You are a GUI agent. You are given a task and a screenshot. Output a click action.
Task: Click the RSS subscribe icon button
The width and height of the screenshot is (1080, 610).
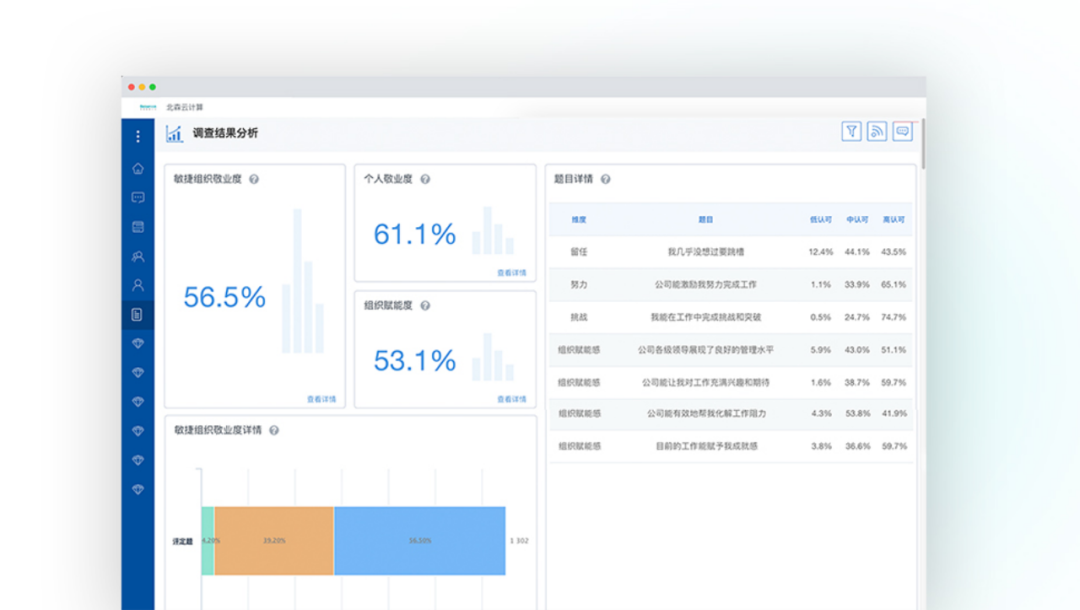(x=877, y=131)
